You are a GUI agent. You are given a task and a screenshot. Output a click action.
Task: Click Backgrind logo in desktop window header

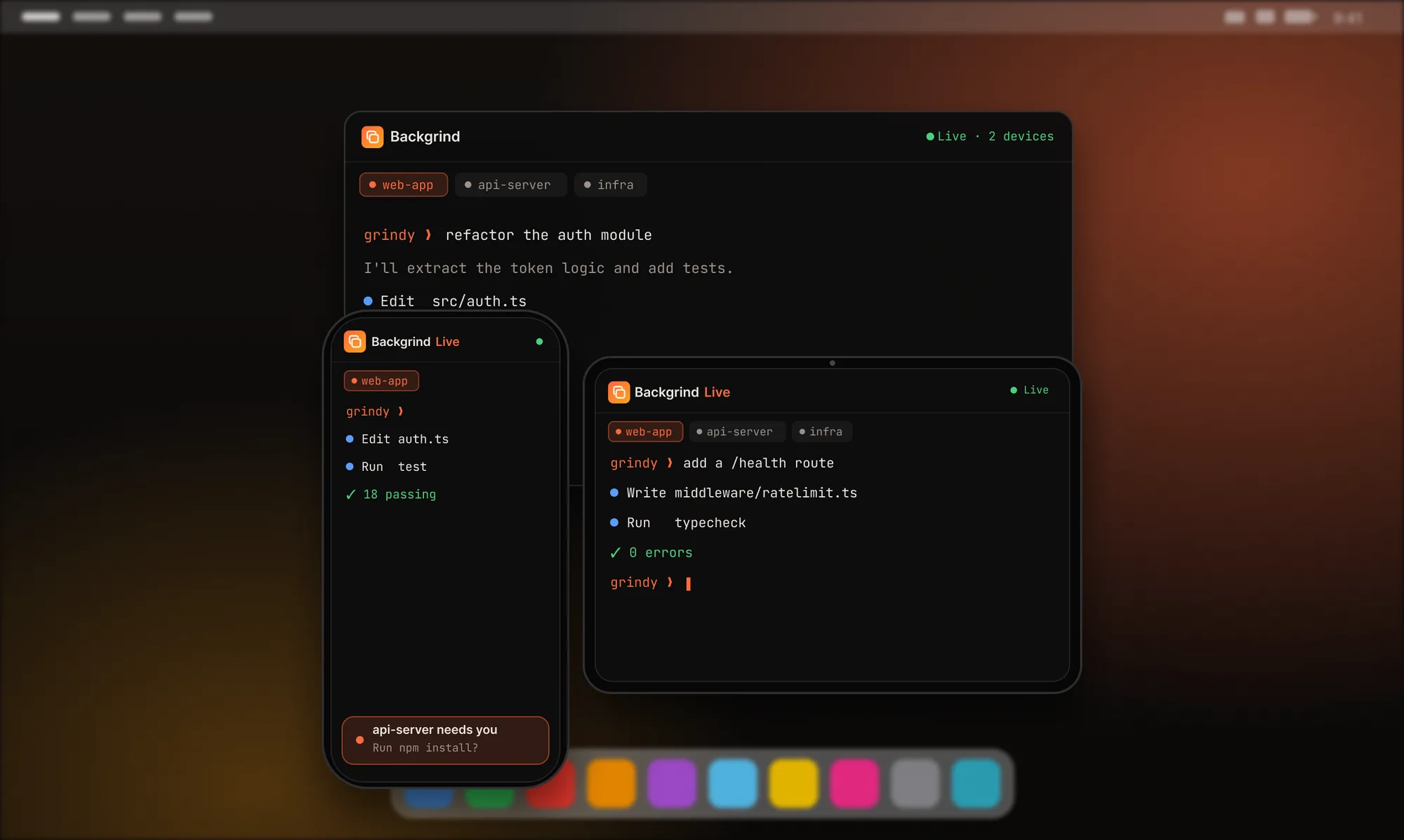coord(372,137)
